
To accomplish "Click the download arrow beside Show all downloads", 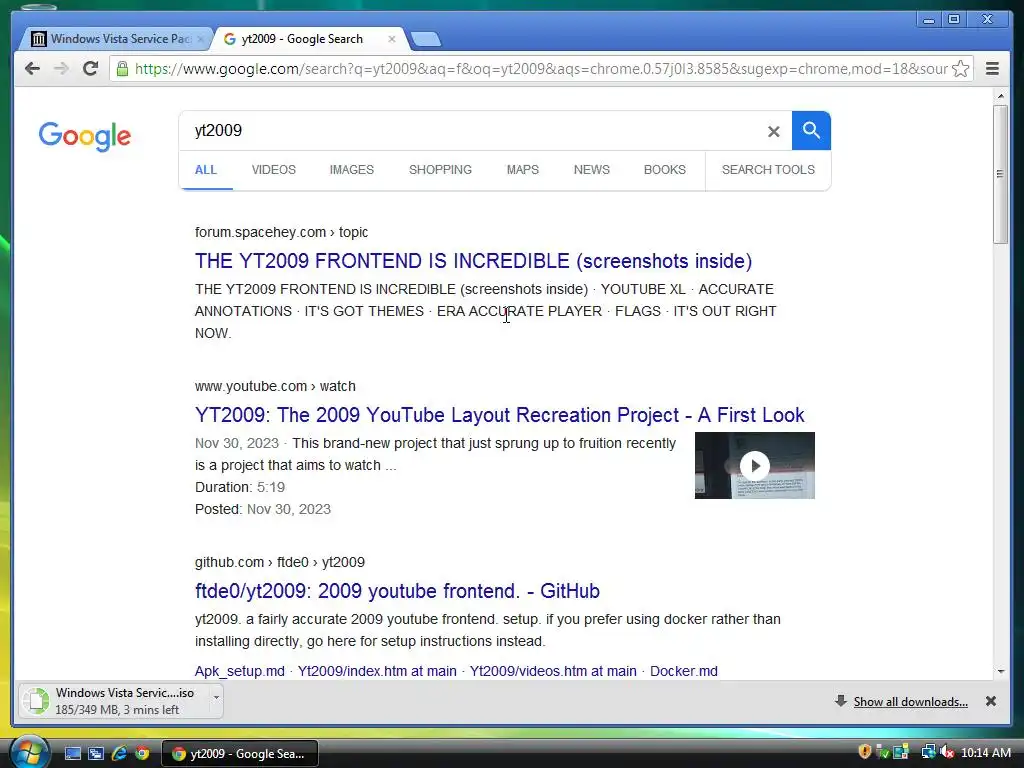I will pos(840,701).
